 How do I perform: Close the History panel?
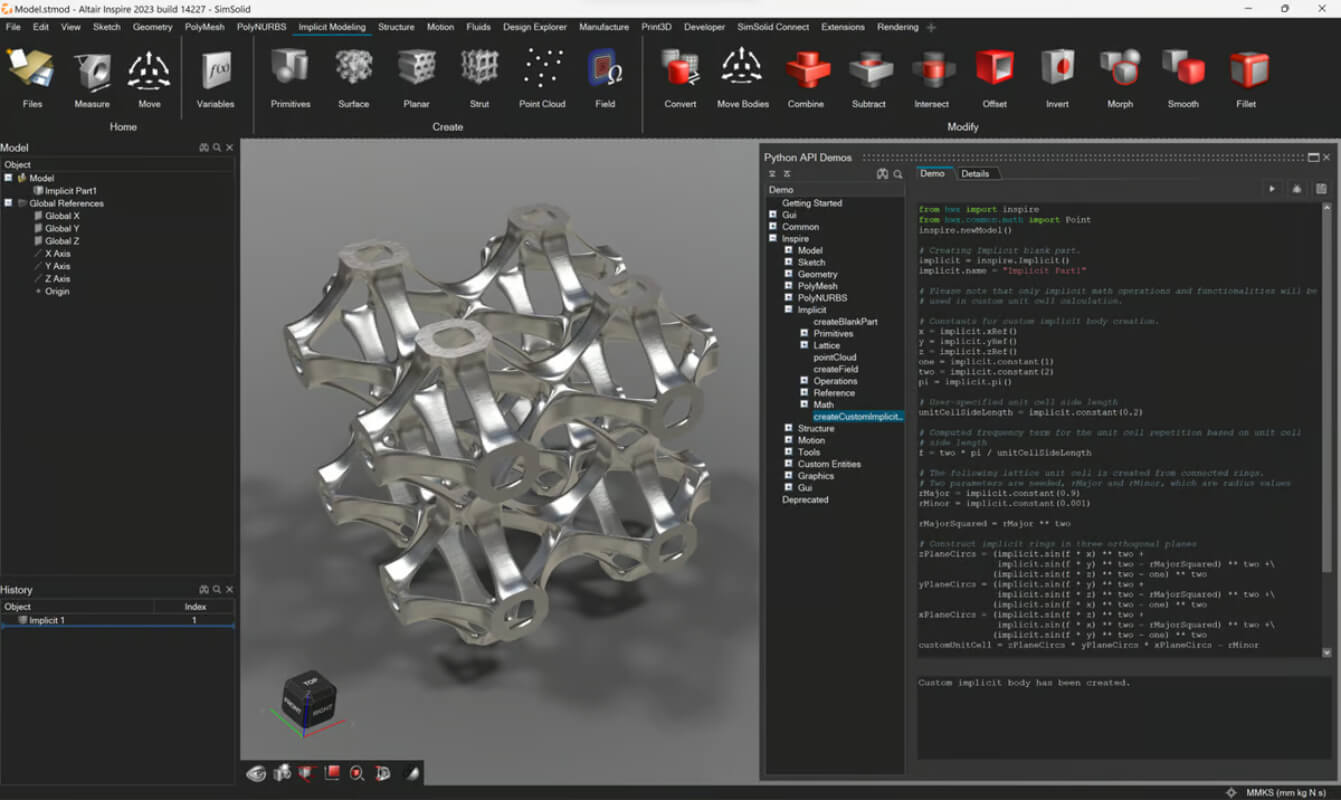click(x=229, y=590)
